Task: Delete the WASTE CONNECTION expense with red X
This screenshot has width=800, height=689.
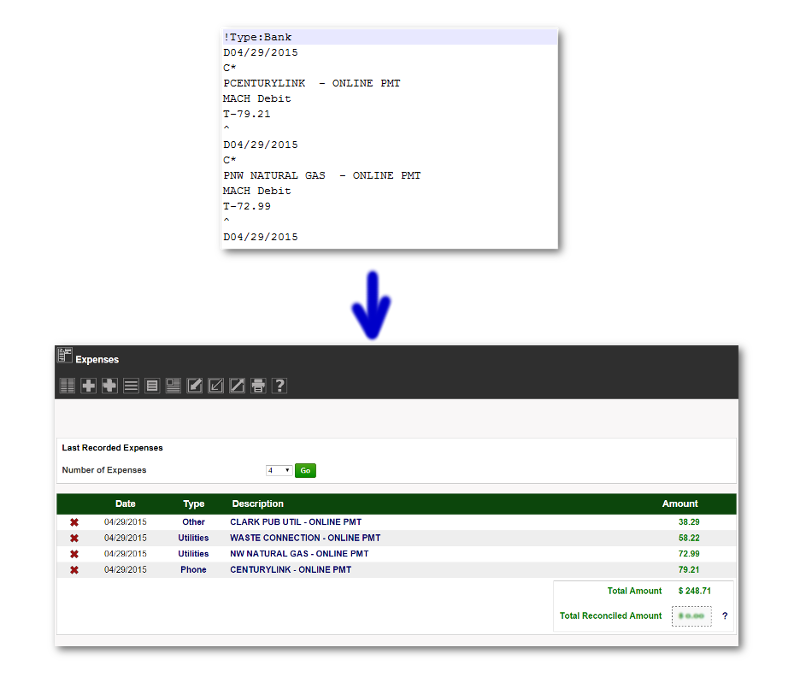Action: [x=74, y=538]
